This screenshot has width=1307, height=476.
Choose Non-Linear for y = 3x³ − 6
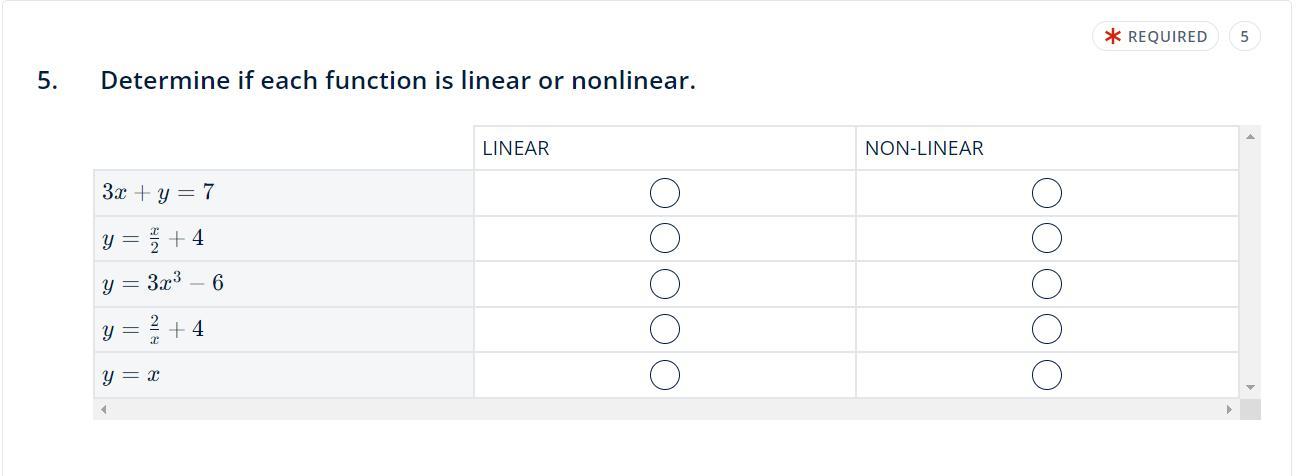pos(1046,284)
